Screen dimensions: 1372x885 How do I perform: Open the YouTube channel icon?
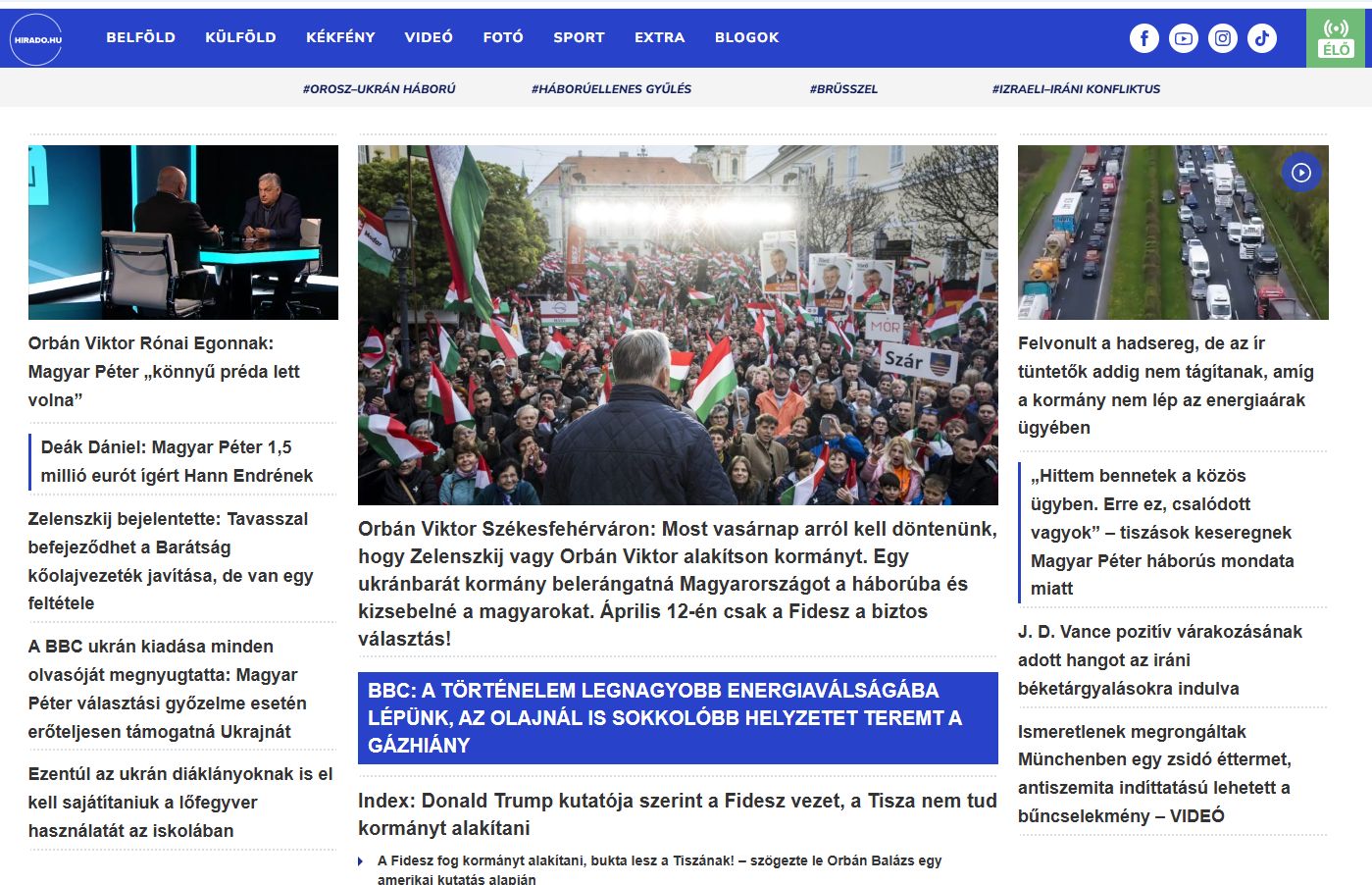click(x=1183, y=38)
